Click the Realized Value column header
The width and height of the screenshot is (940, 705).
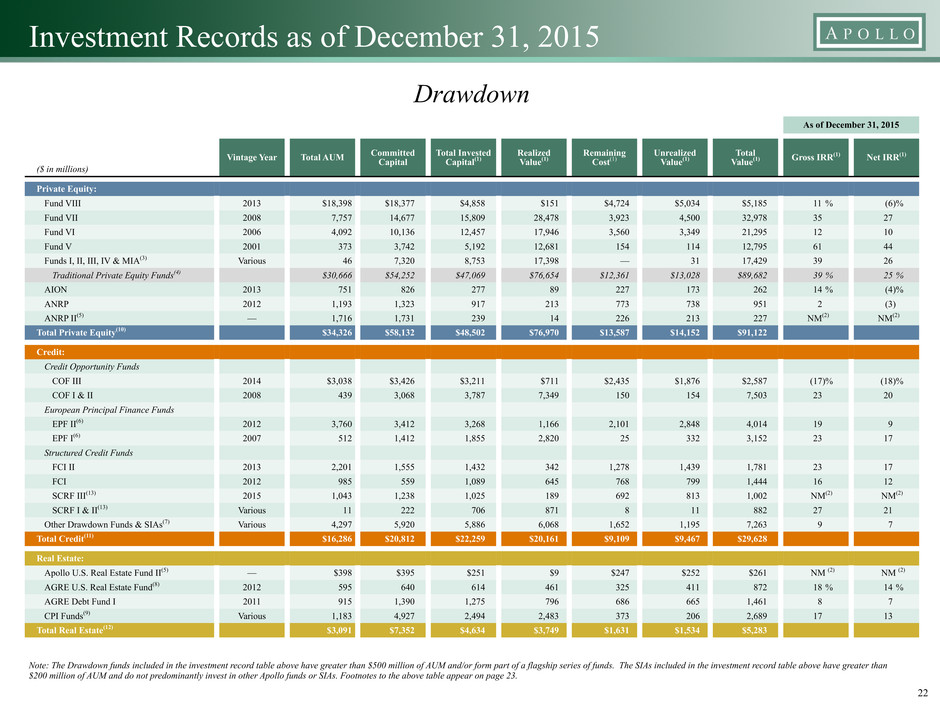pyautogui.click(x=534, y=157)
